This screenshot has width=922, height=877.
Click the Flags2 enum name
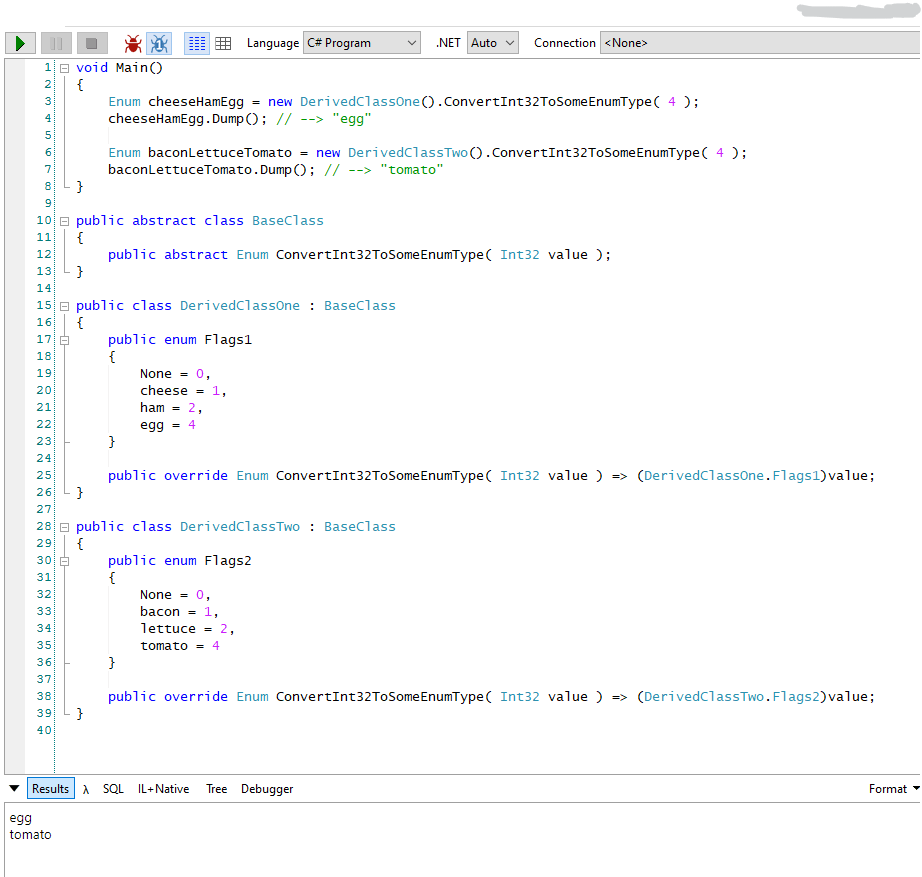point(228,561)
